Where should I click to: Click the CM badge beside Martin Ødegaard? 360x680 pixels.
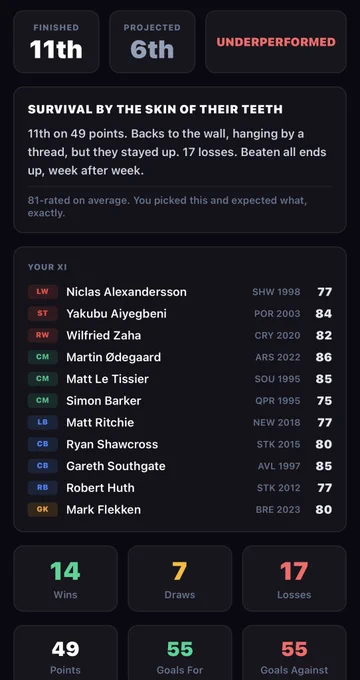43,357
